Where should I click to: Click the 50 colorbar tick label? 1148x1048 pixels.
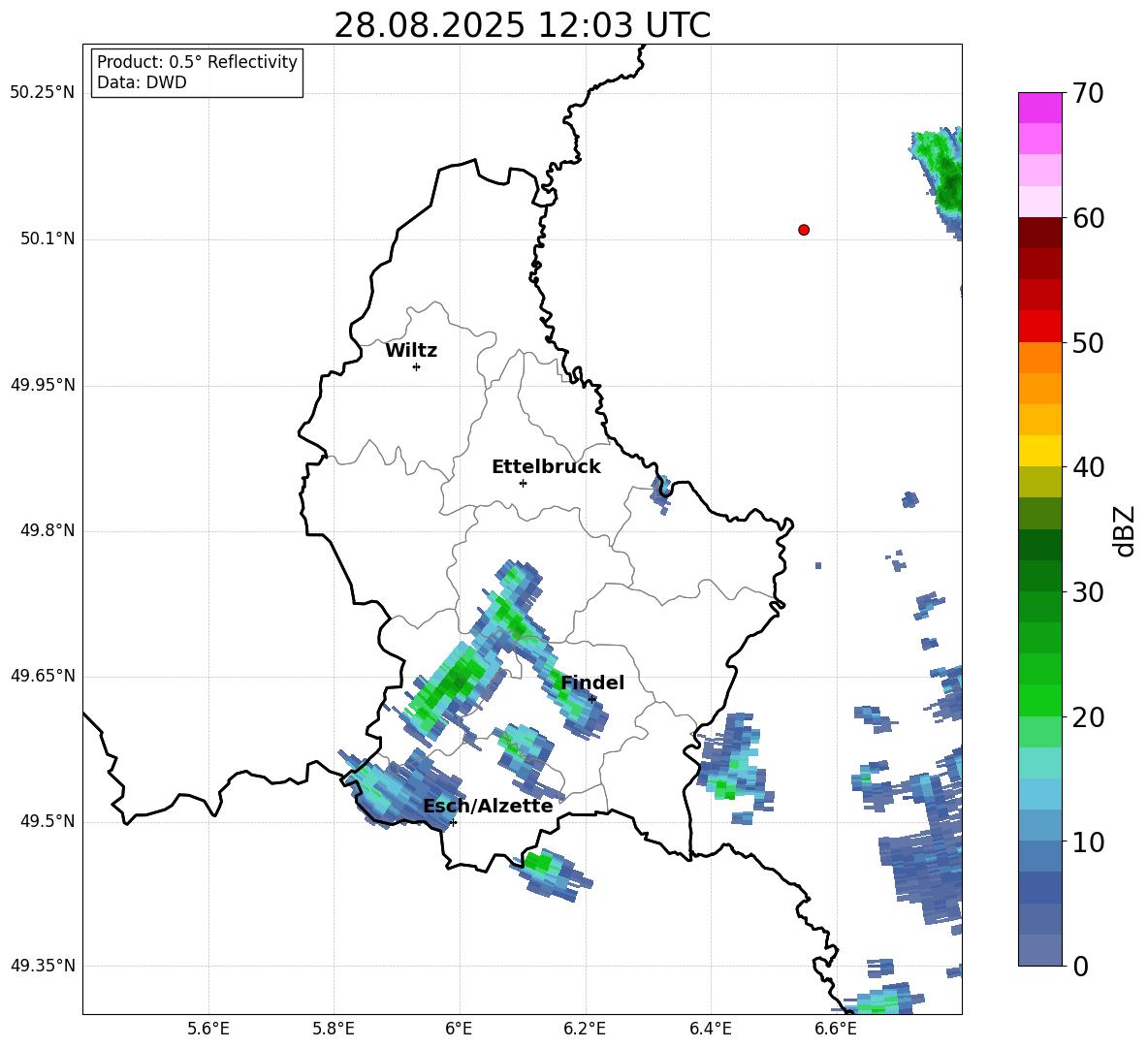point(1088,342)
